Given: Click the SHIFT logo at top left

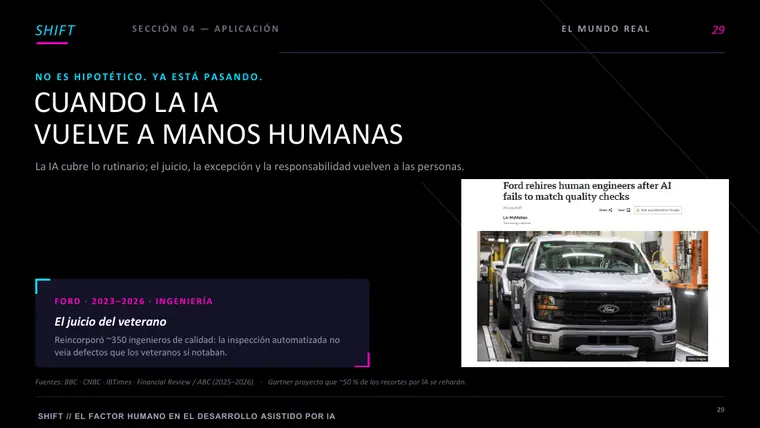Looking at the screenshot, I should tap(55, 31).
